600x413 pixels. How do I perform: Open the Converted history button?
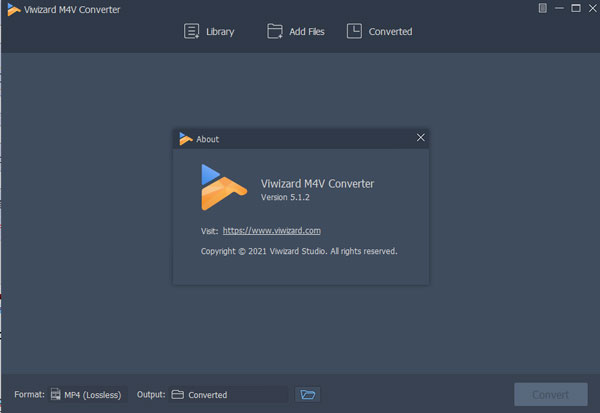coord(380,31)
